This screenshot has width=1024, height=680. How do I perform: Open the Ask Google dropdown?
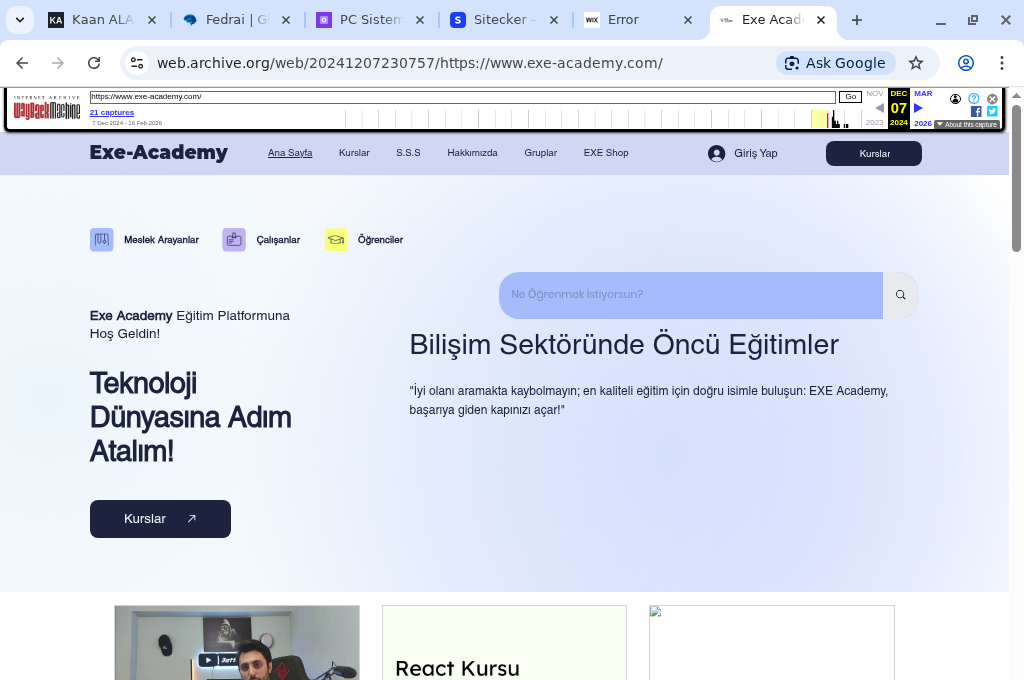tap(835, 62)
